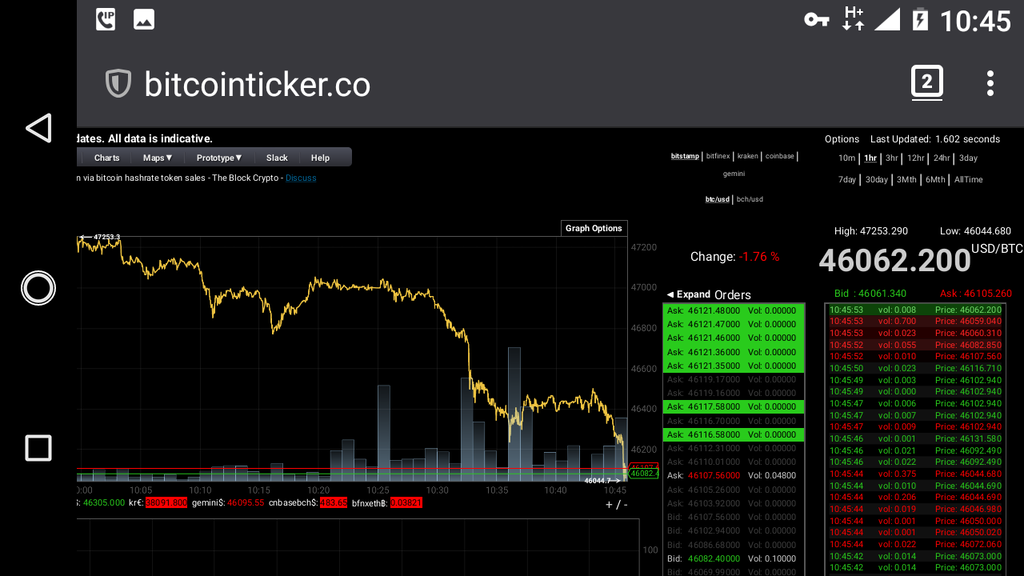Click the chart zoom + / - control
1024x576 pixels.
click(616, 505)
